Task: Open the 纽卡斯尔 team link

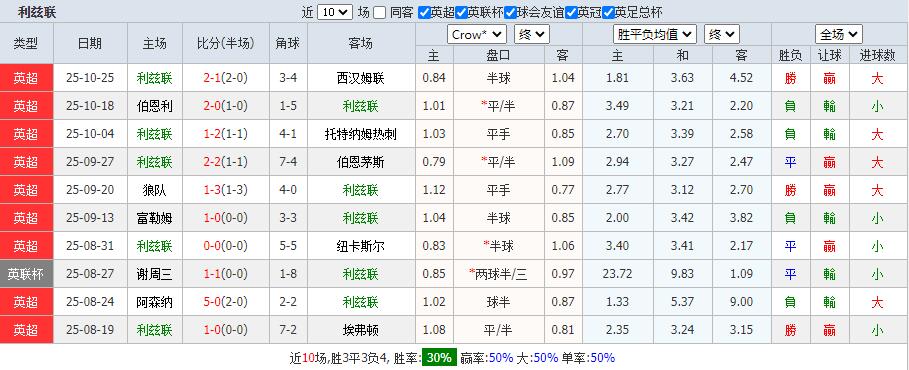Action: point(361,246)
